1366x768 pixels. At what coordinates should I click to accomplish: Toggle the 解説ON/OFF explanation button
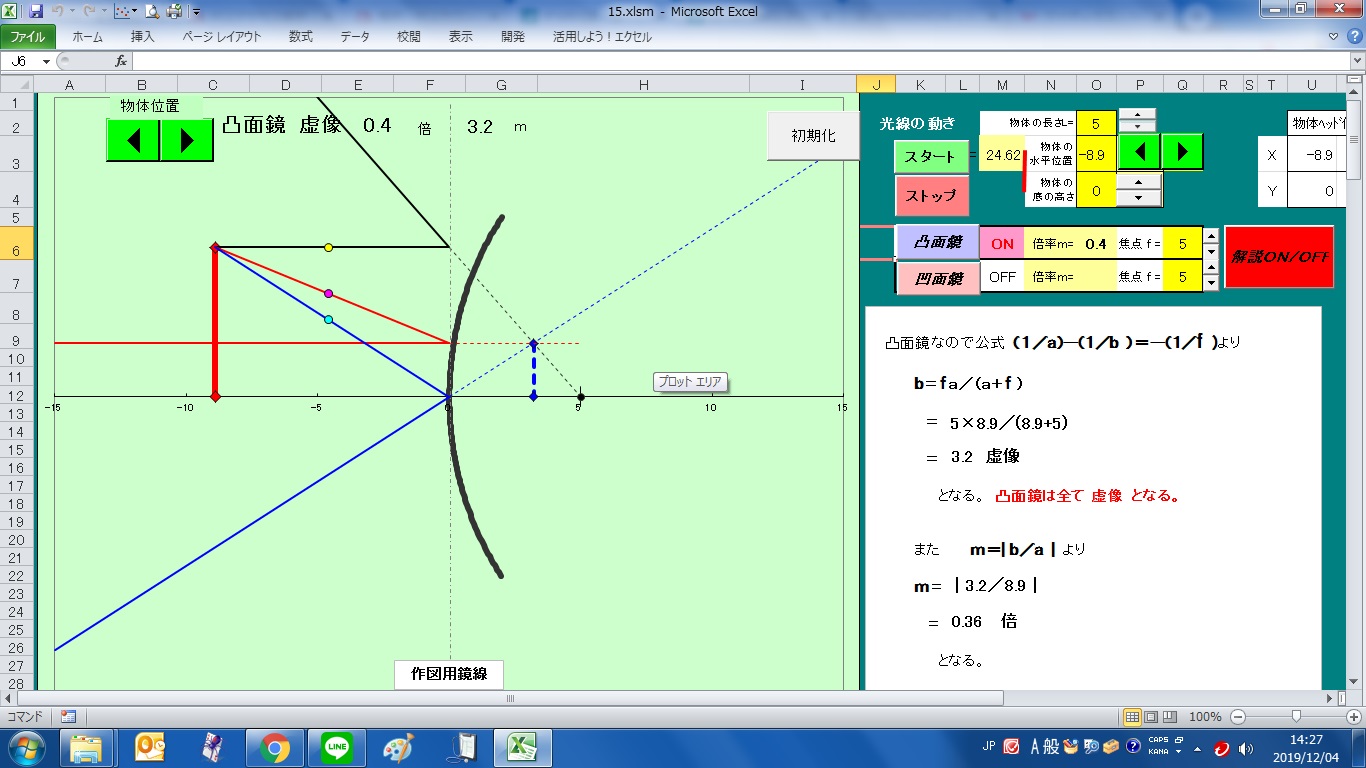1279,257
